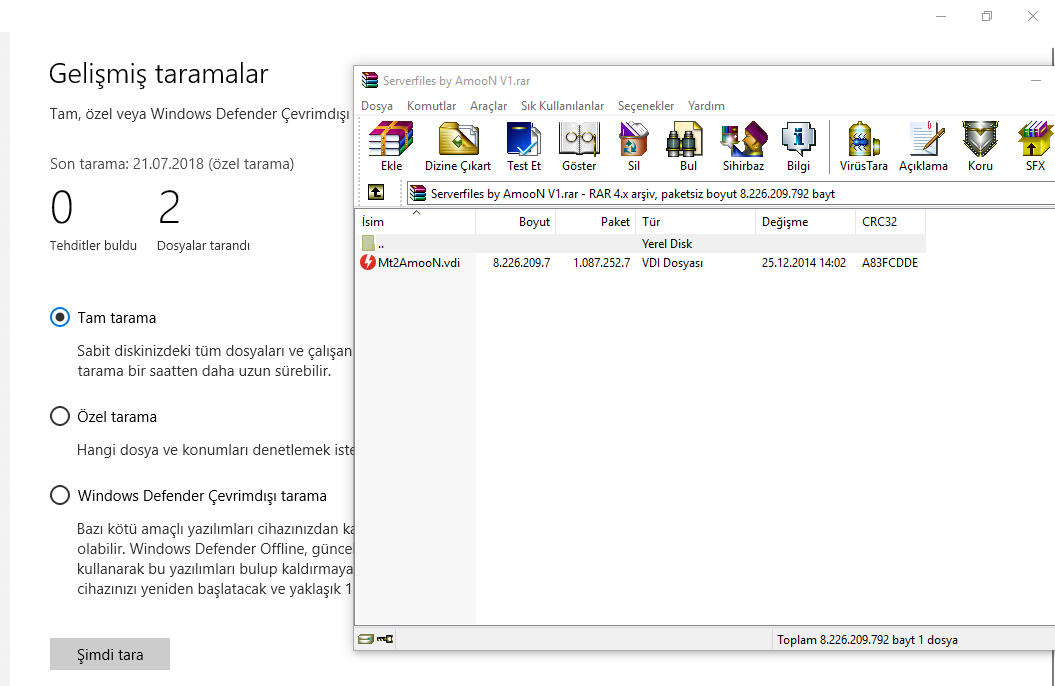Viewport: 1055px width, 686px height.
Task: Click the Ekle (Add) toolbar icon
Action: coord(391,146)
